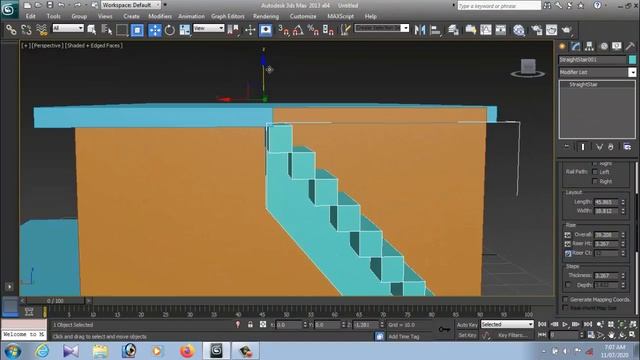
Task: Click the ViewCube in the viewport
Action: coord(528,68)
